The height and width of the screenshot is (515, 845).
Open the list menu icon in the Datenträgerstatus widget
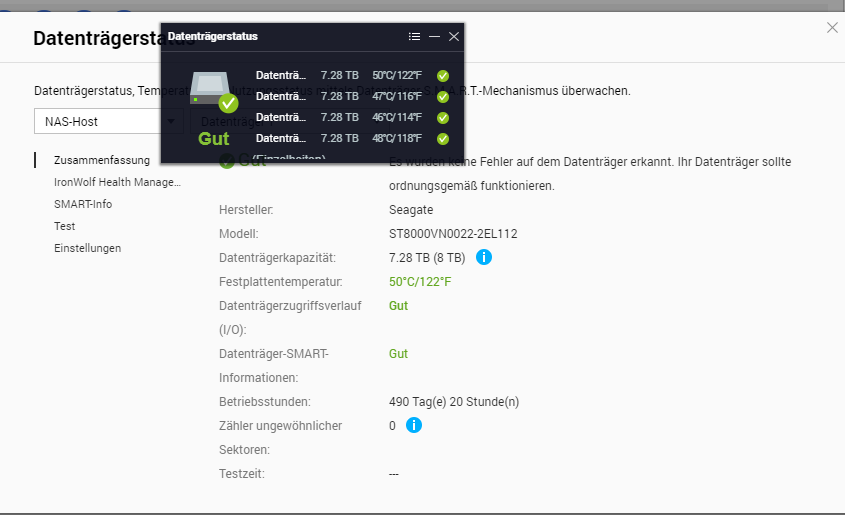pyautogui.click(x=414, y=37)
